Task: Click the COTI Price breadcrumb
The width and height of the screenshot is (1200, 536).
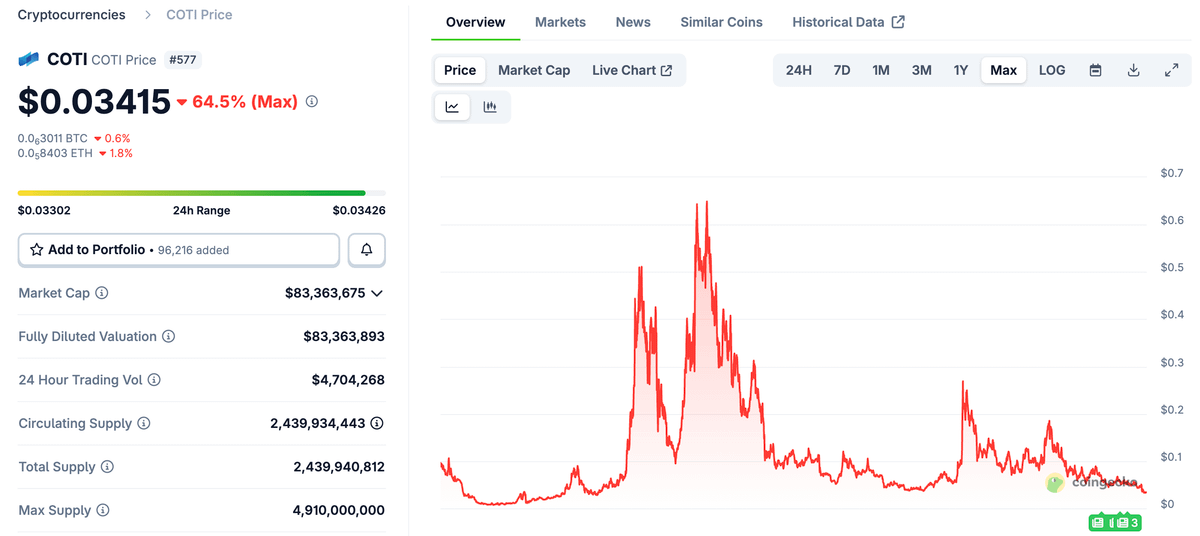Action: click(x=199, y=15)
